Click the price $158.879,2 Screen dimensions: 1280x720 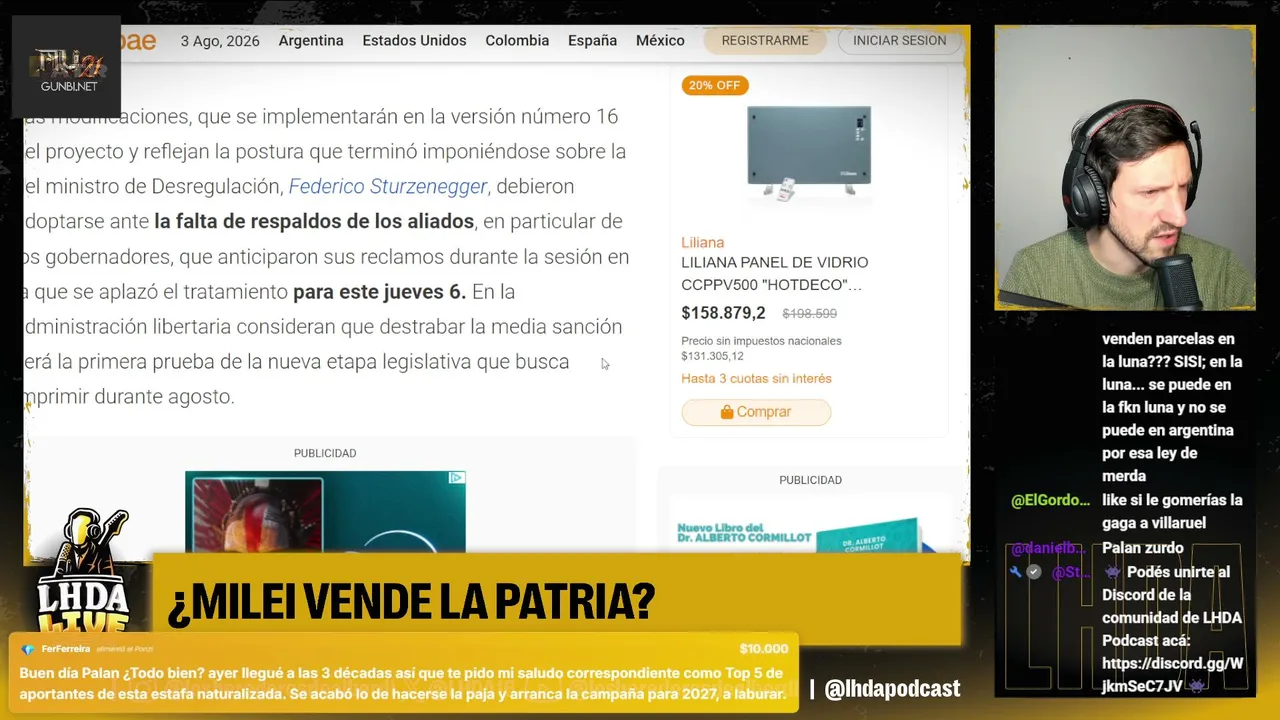pos(723,313)
